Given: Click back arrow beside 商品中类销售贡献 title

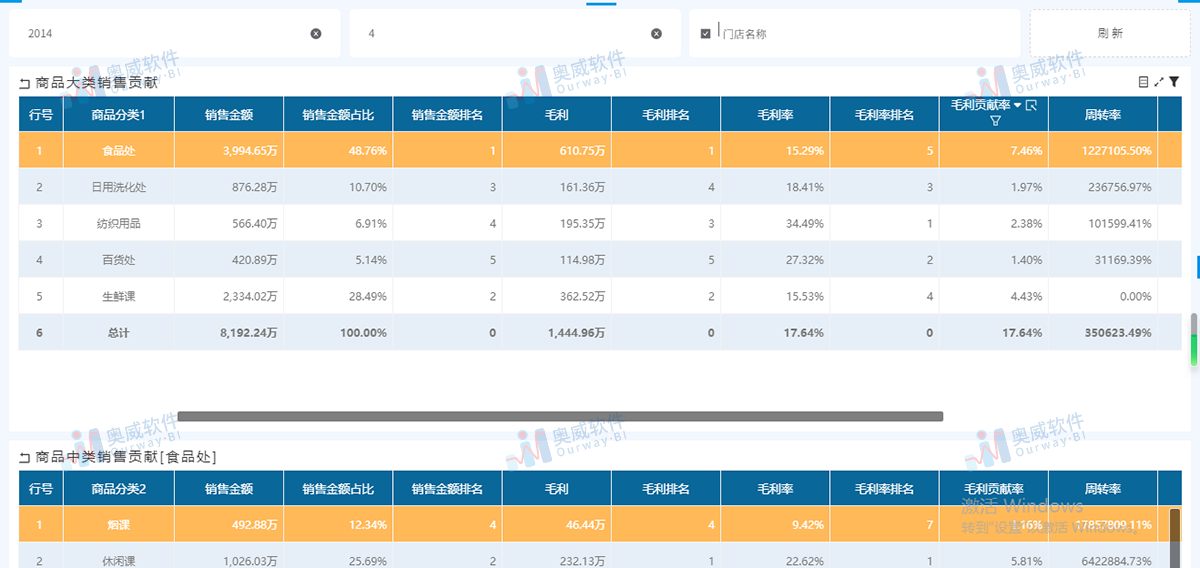Looking at the screenshot, I should (x=24, y=457).
